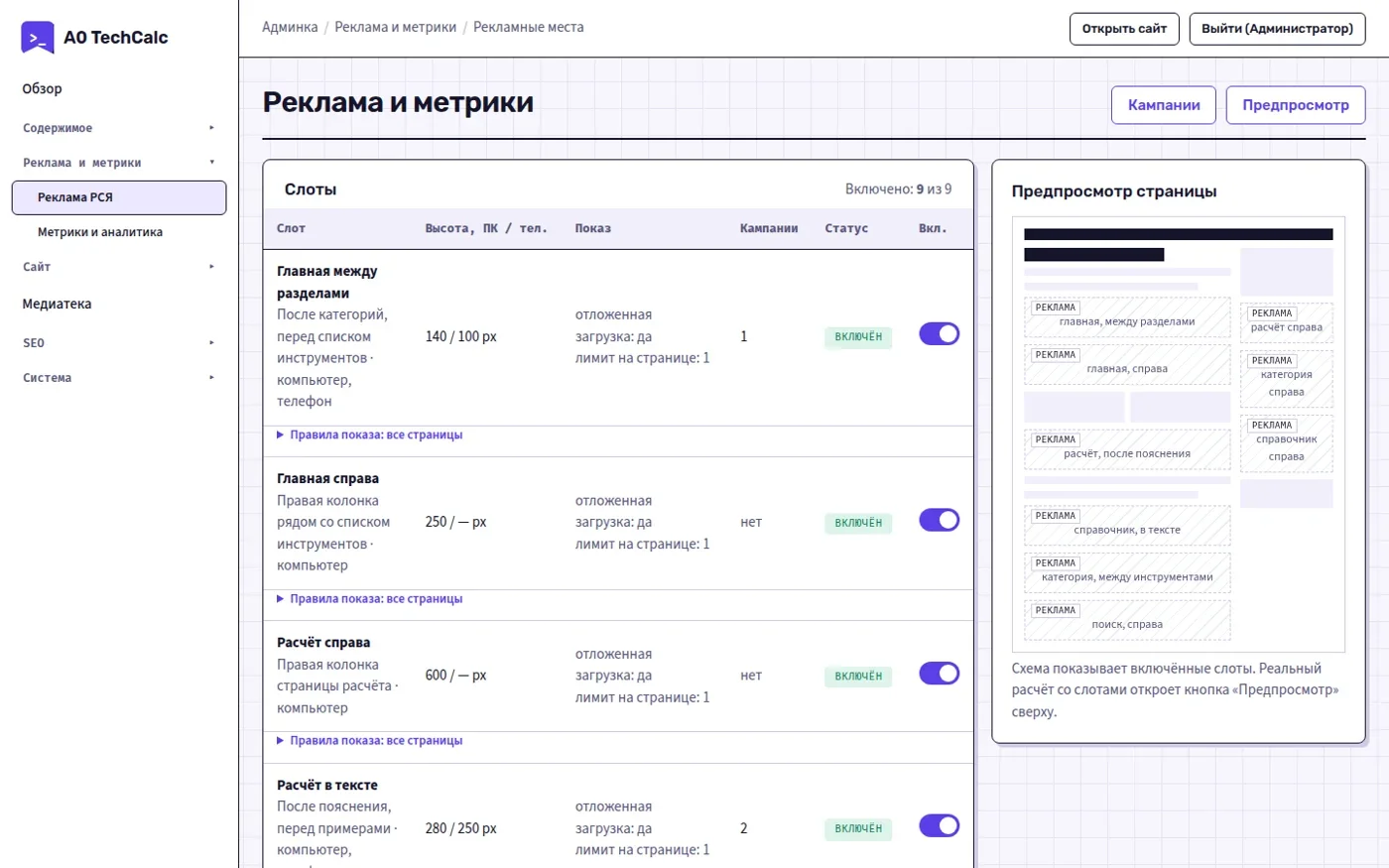Click the 600 / — px height value

point(455,676)
